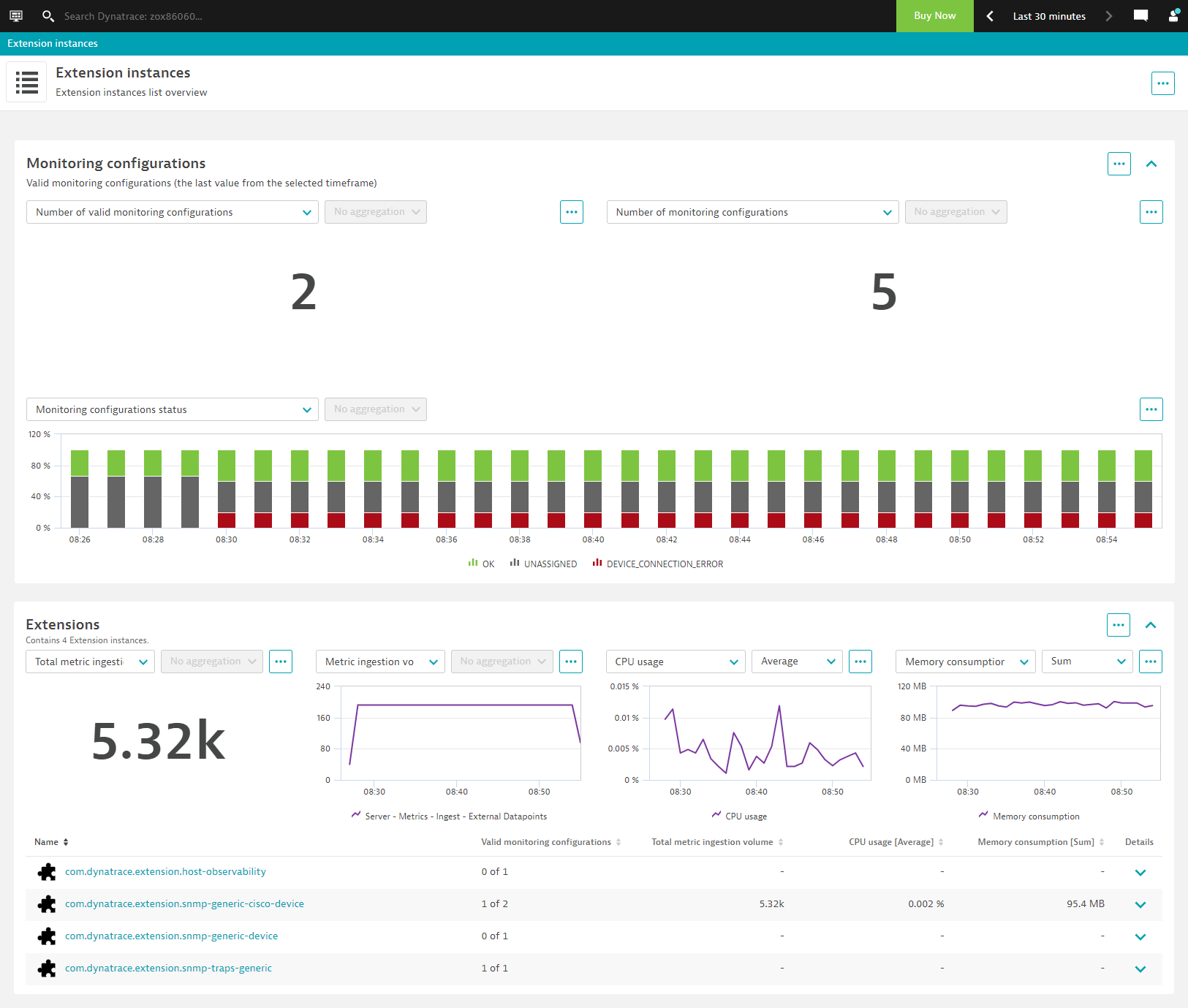Open Extensions section more options menu
Image resolution: width=1188 pixels, height=1008 pixels.
1119,625
